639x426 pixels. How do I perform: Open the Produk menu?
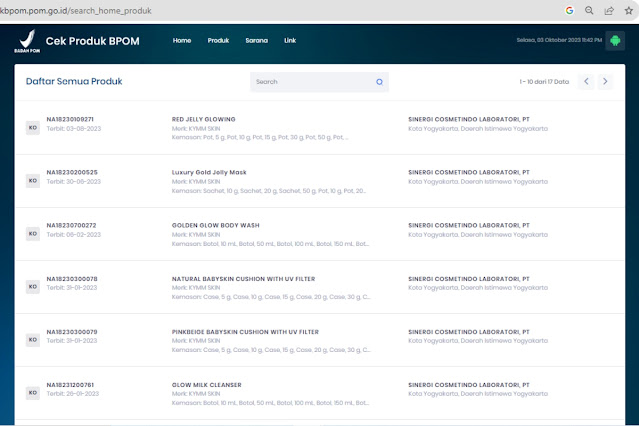[x=218, y=40]
